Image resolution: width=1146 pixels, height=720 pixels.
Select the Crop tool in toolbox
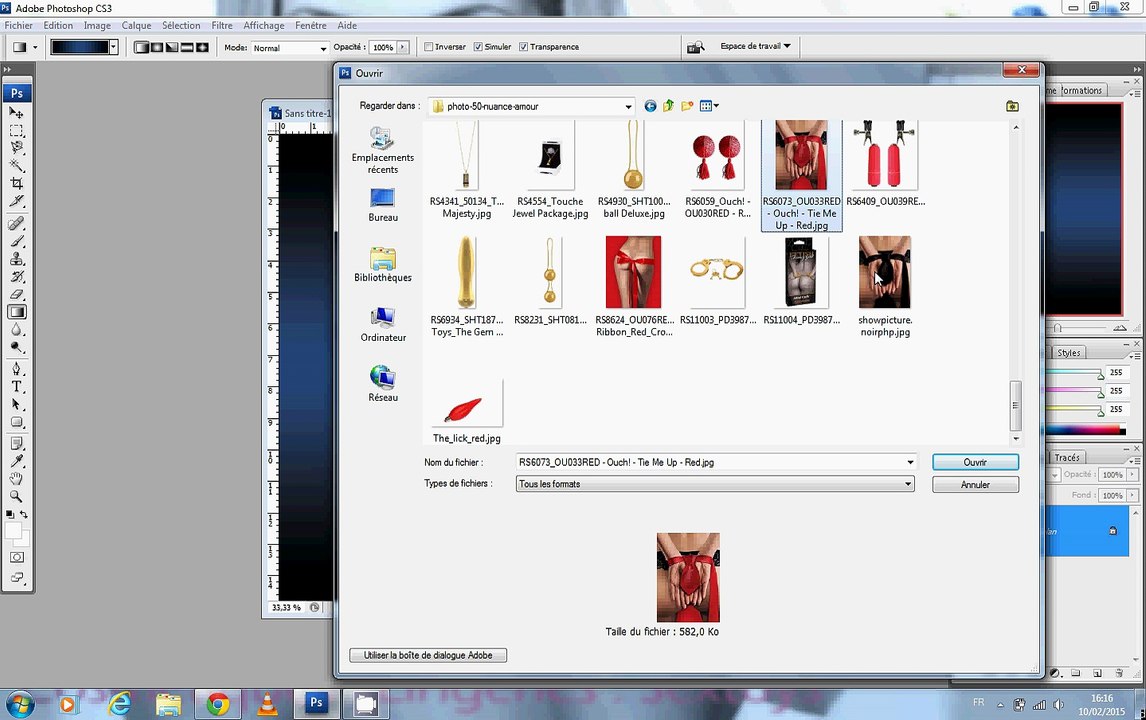click(x=16, y=183)
